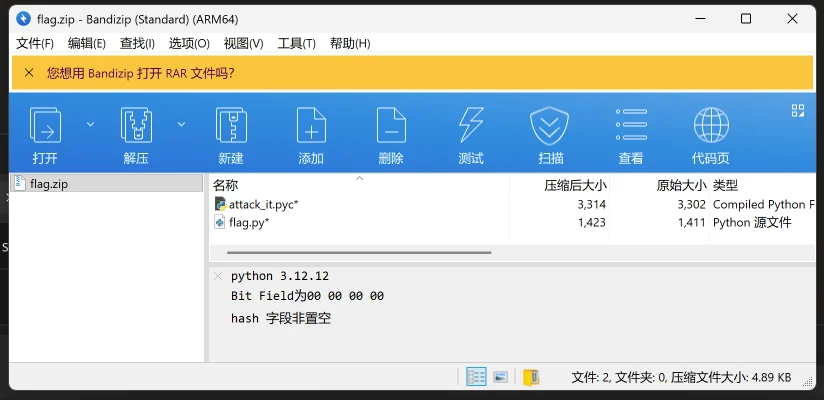The width and height of the screenshot is (824, 400).
Task: Open the File (文件) menu
Action: [x=35, y=43]
